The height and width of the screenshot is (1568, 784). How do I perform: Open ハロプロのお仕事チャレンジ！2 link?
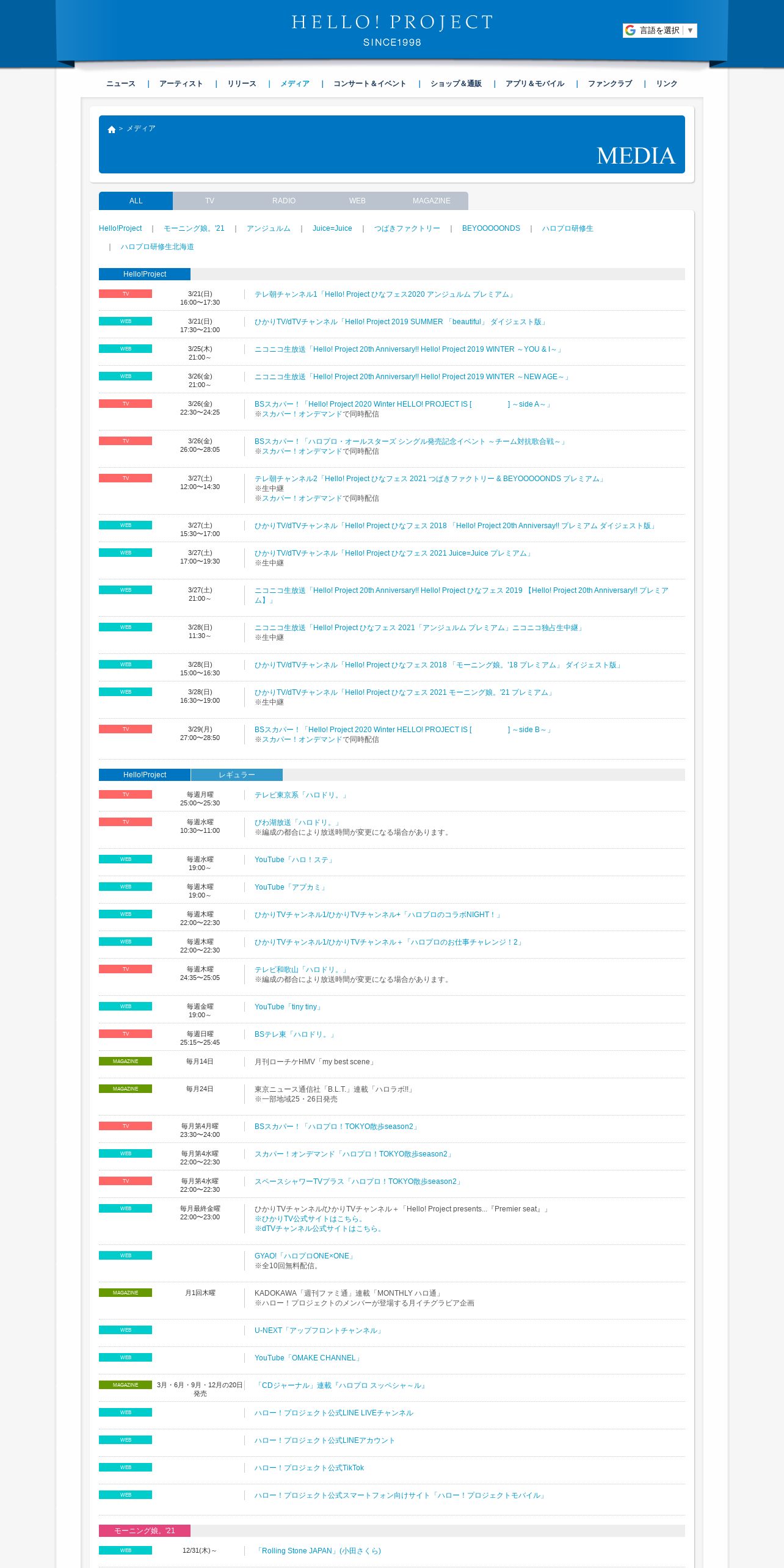(x=389, y=942)
